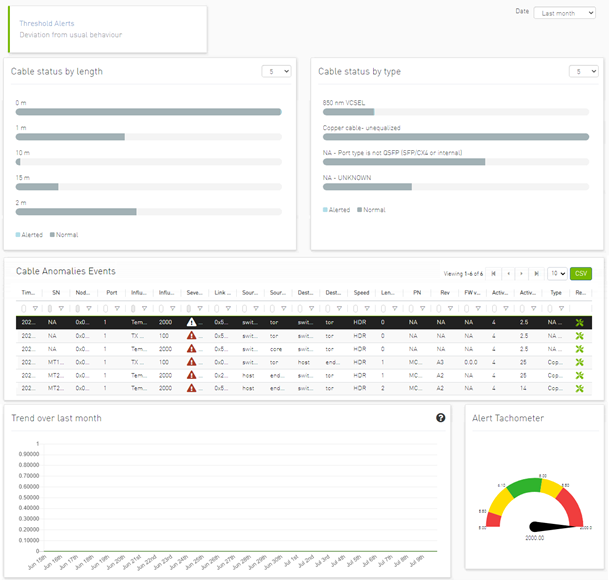Export events using the CSV button
Viewport: 609px width, 580px height.
tap(581, 273)
